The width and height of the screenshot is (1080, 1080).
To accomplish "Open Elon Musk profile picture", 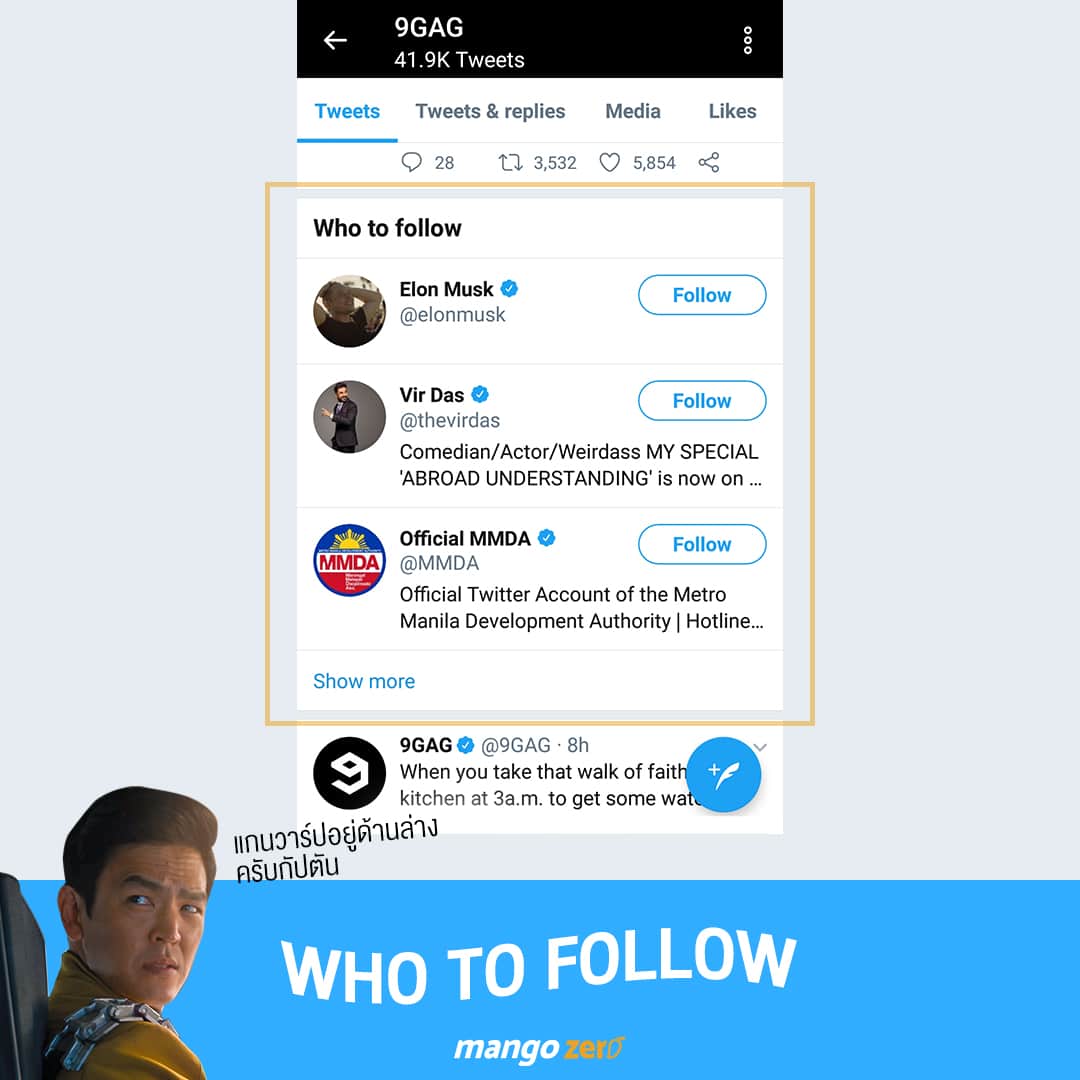I will tap(349, 311).
